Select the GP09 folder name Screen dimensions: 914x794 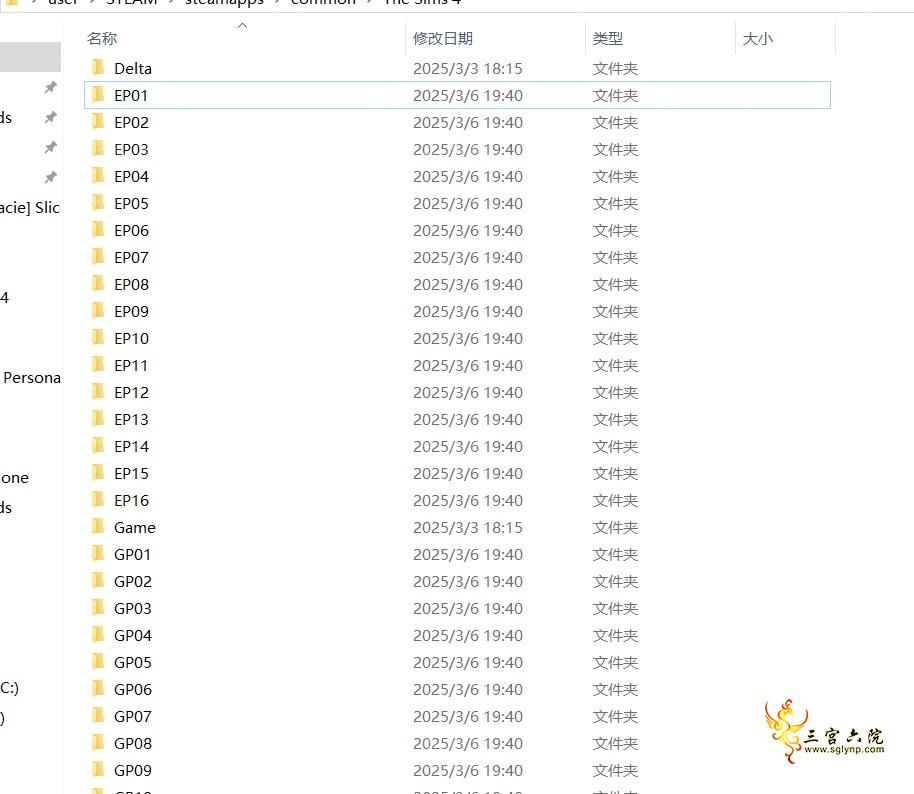click(x=133, y=770)
